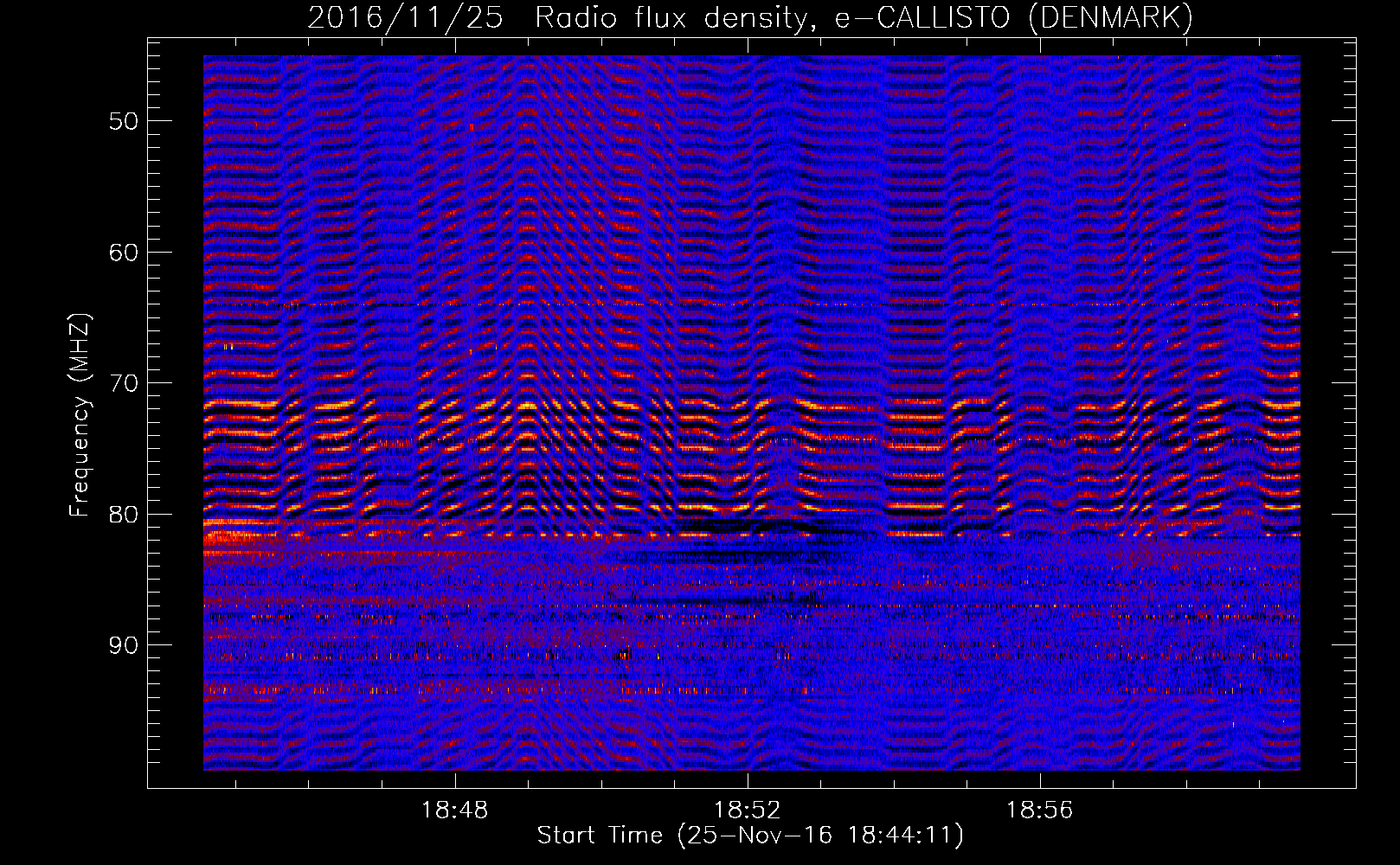Click the 50 MHz frequency tick label

click(x=124, y=121)
